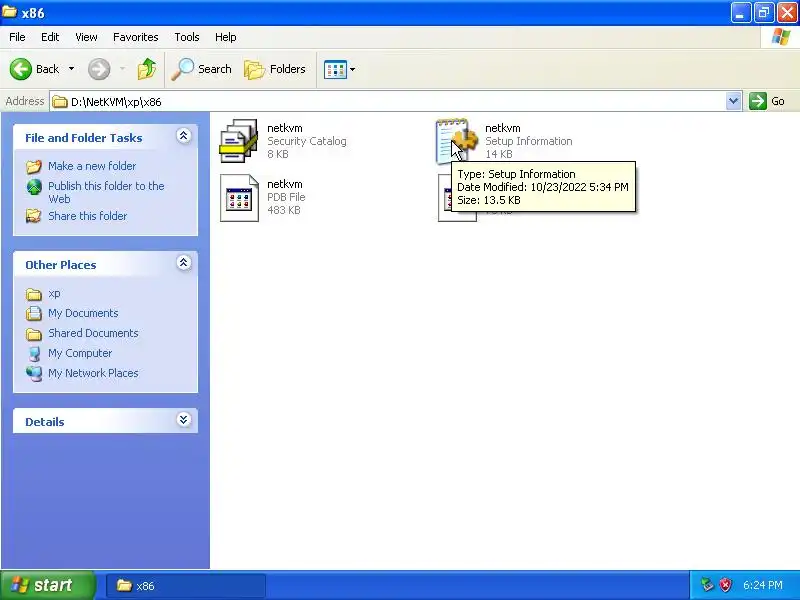
Task: Click the Up one level folder icon
Action: pyautogui.click(x=147, y=69)
